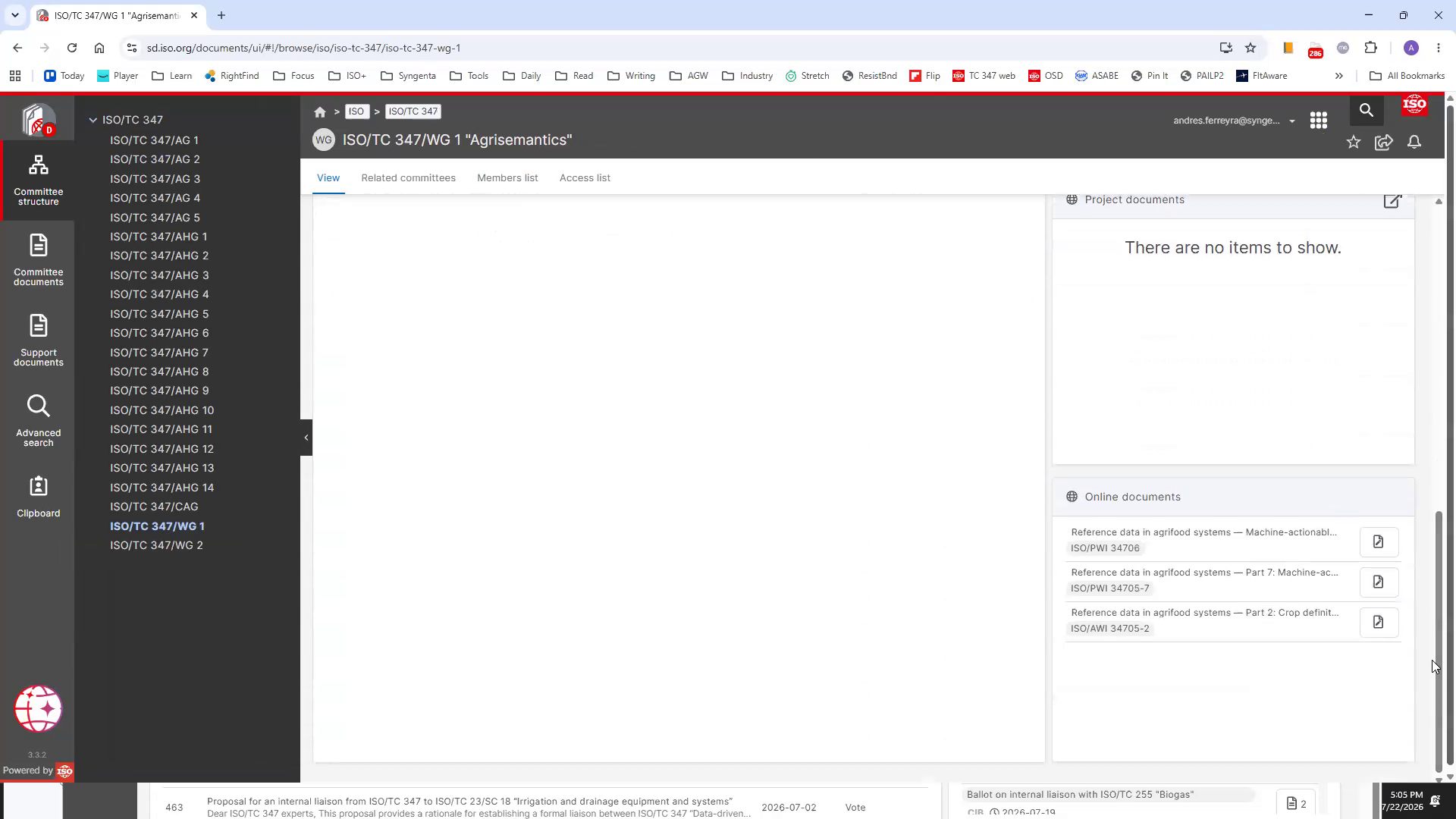Screen dimensions: 1456x819
Task: Click the ISO logo top right
Action: [x=1414, y=105]
